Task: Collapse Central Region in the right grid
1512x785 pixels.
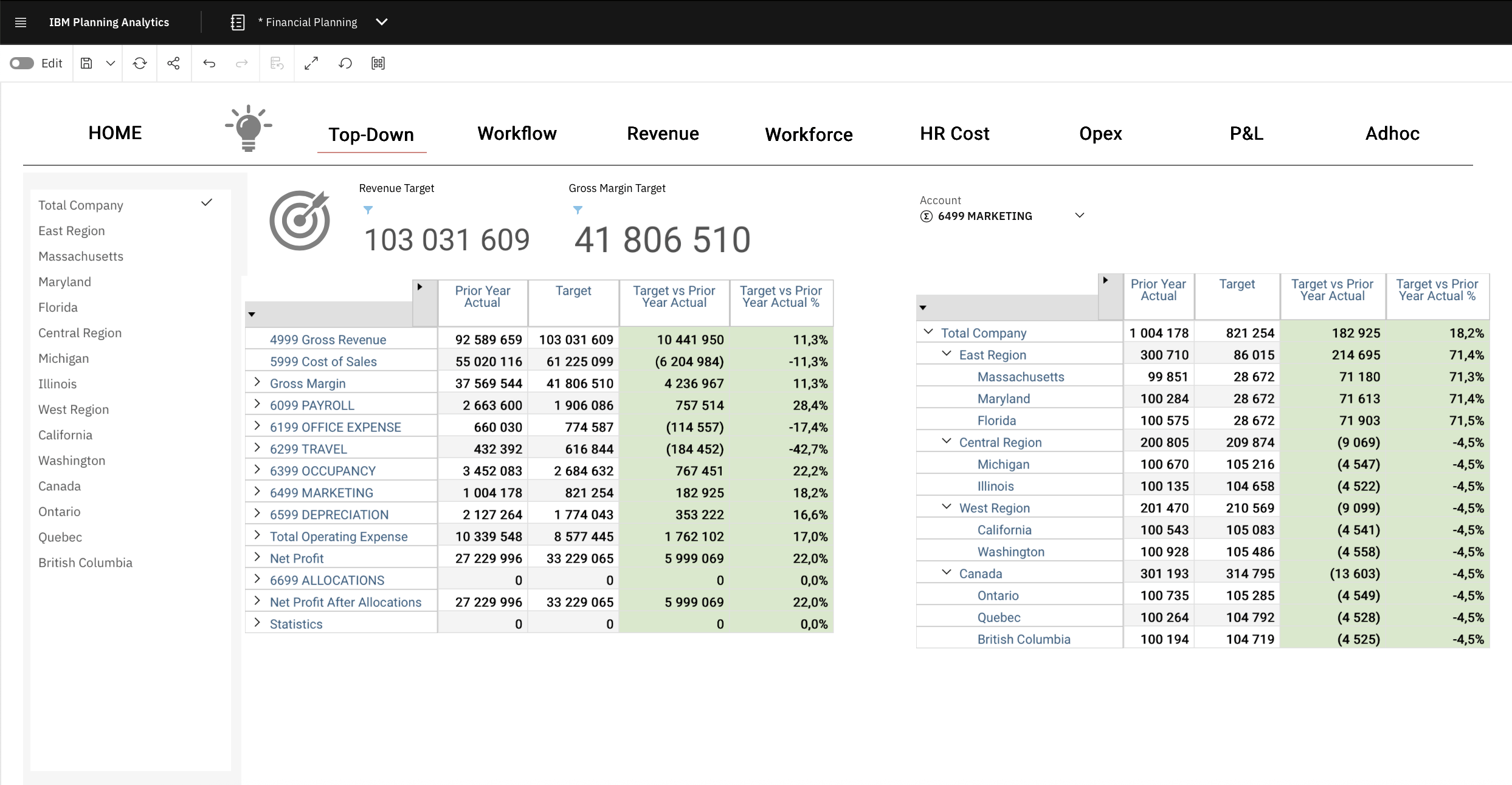Action: point(947,441)
